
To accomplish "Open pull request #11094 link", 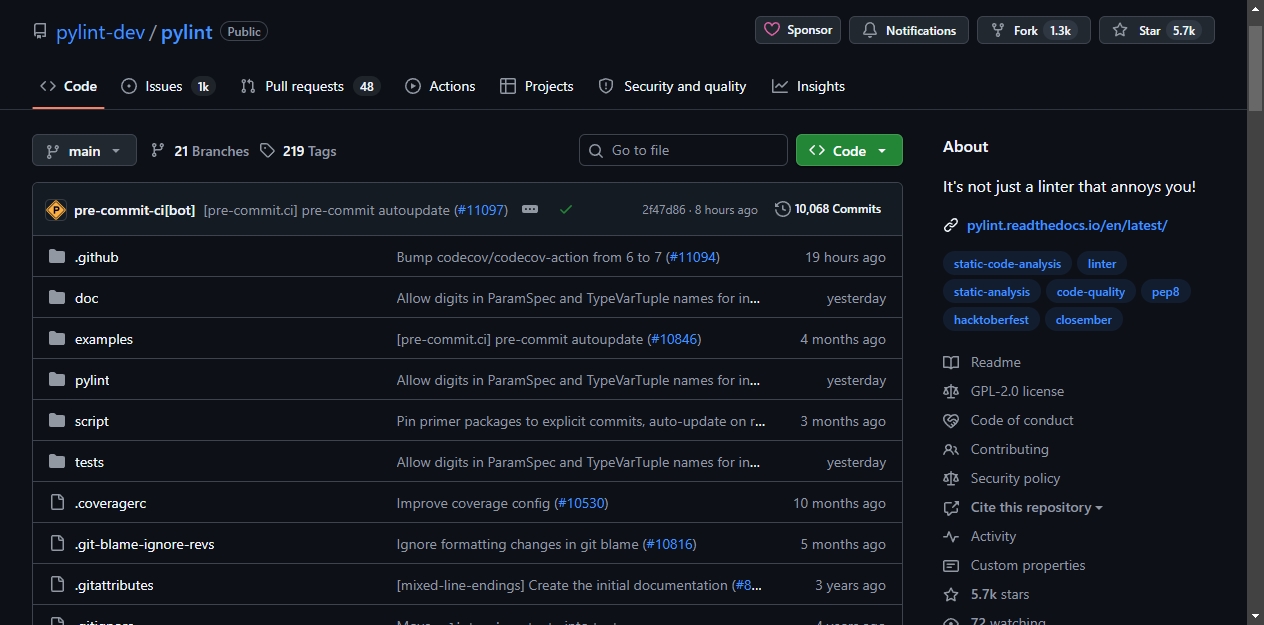I will pos(693,257).
